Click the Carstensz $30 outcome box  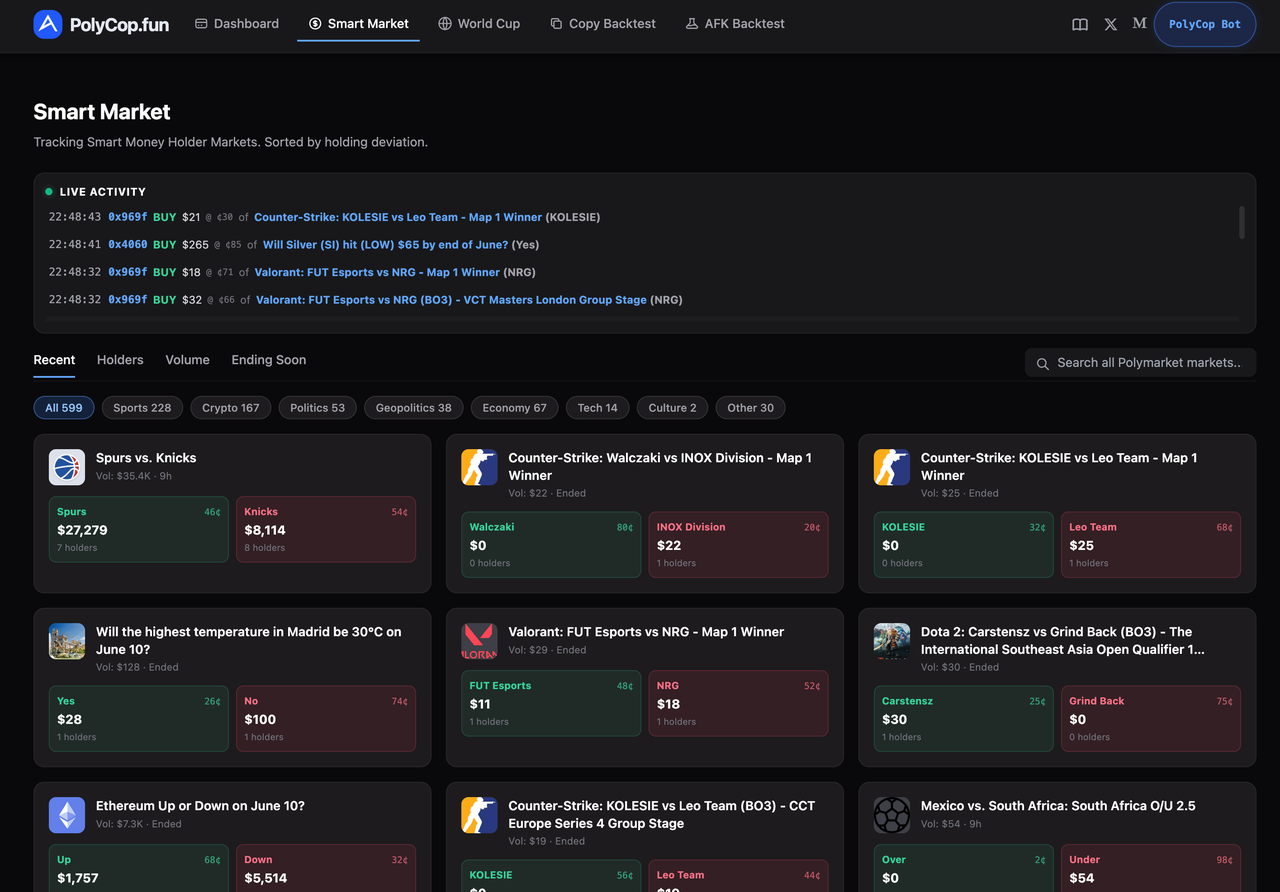tap(964, 719)
